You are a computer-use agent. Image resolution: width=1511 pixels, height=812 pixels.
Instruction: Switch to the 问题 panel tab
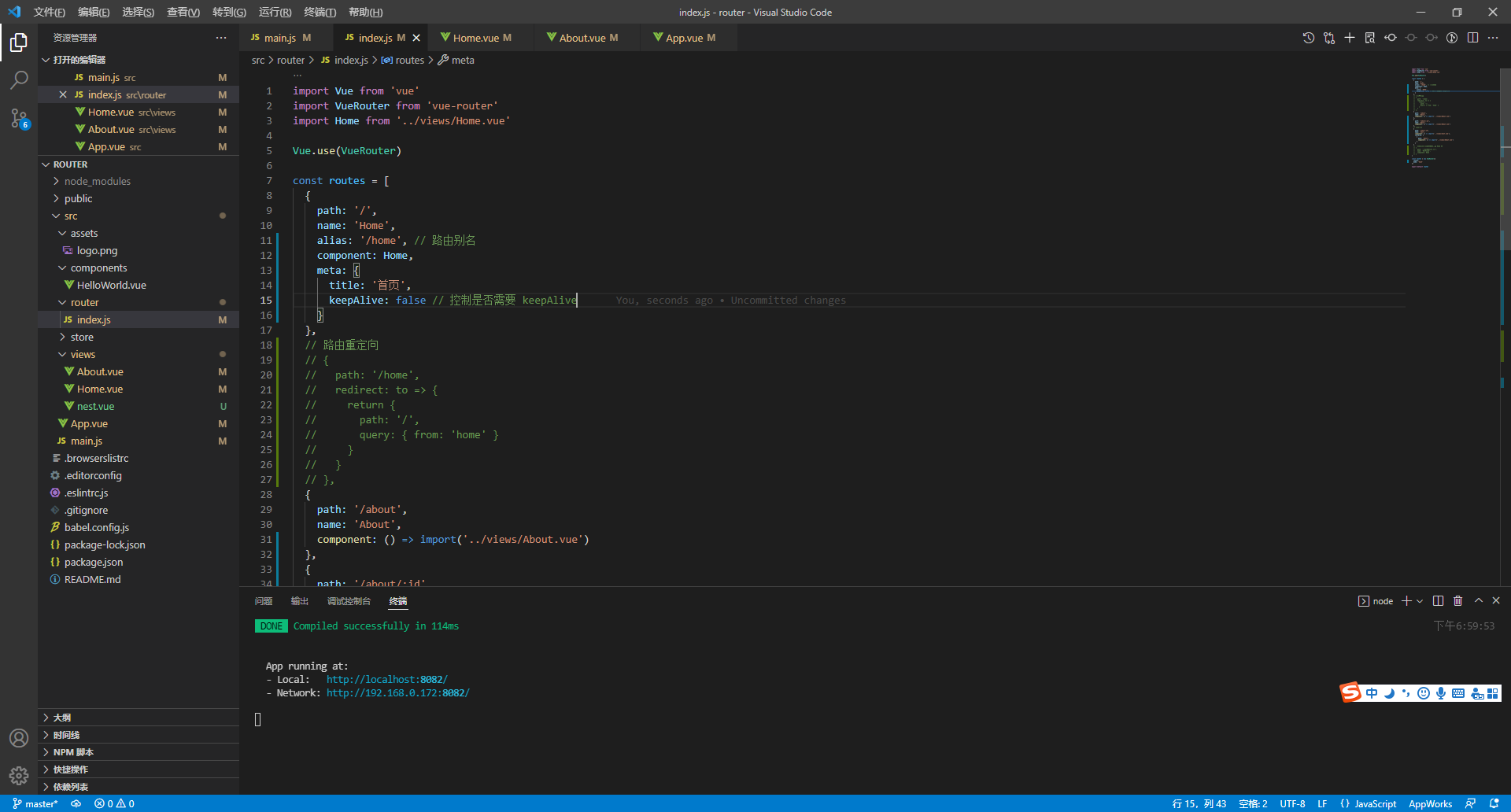[264, 601]
